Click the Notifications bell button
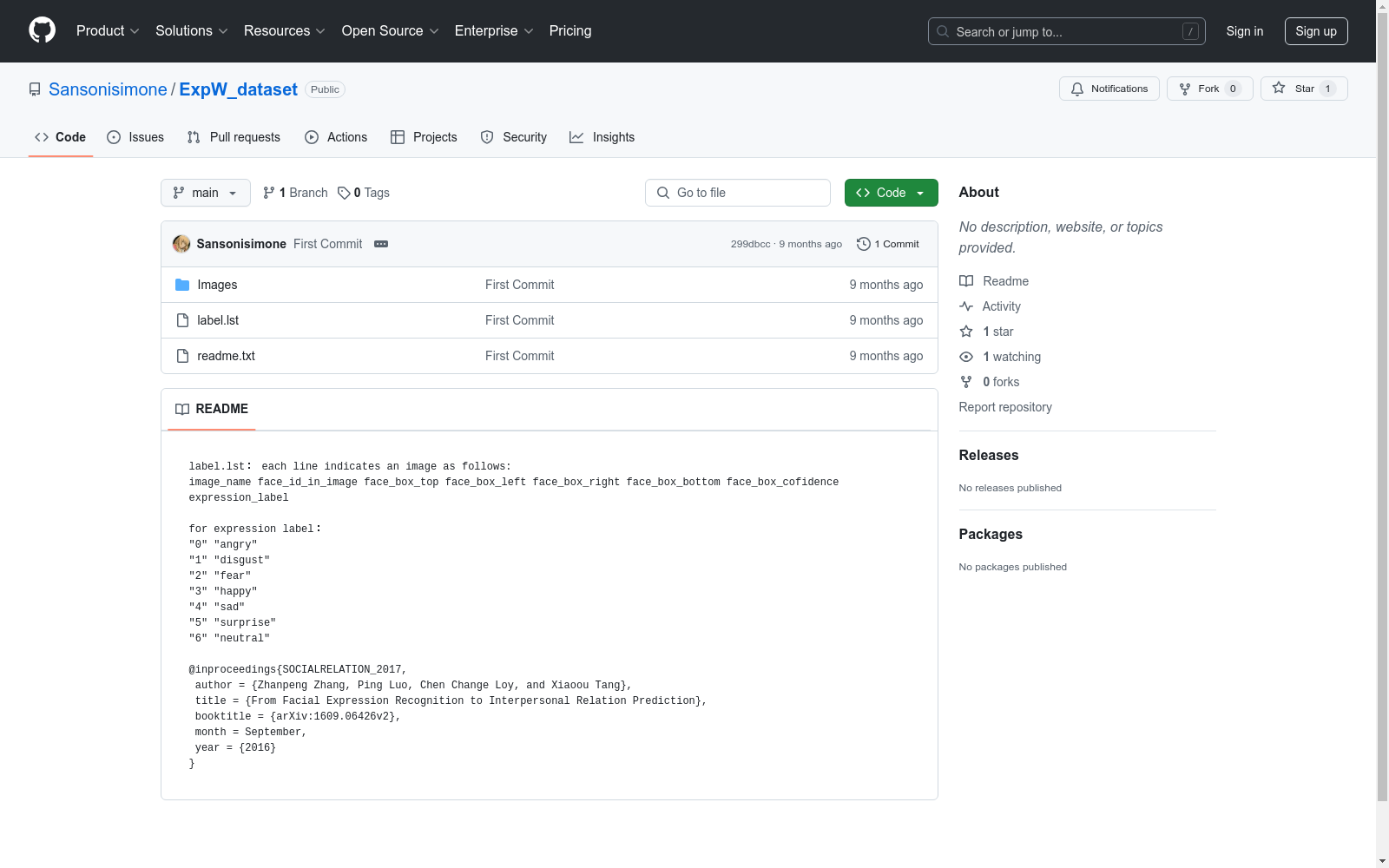1389x868 pixels. tap(1109, 89)
